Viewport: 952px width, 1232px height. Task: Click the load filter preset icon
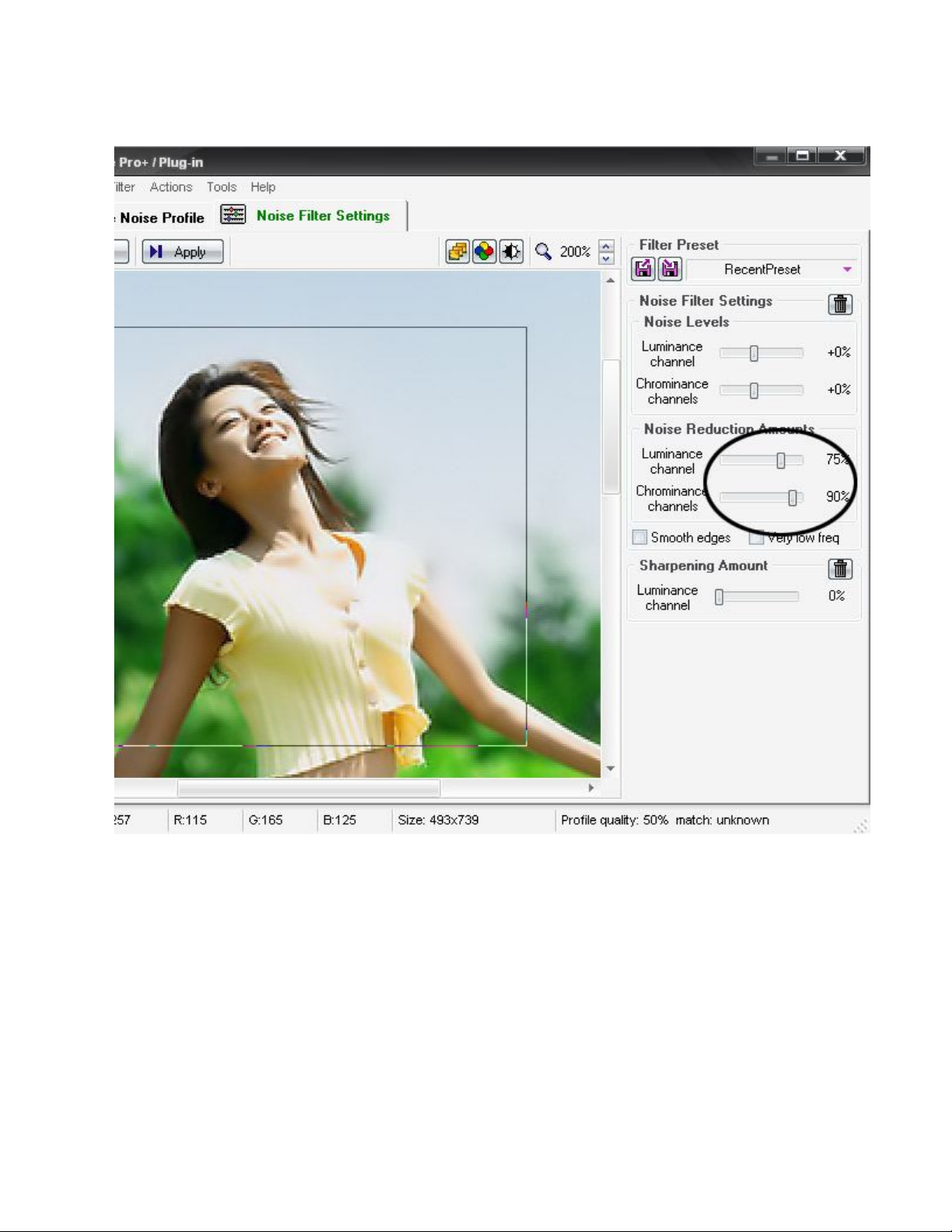point(643,269)
